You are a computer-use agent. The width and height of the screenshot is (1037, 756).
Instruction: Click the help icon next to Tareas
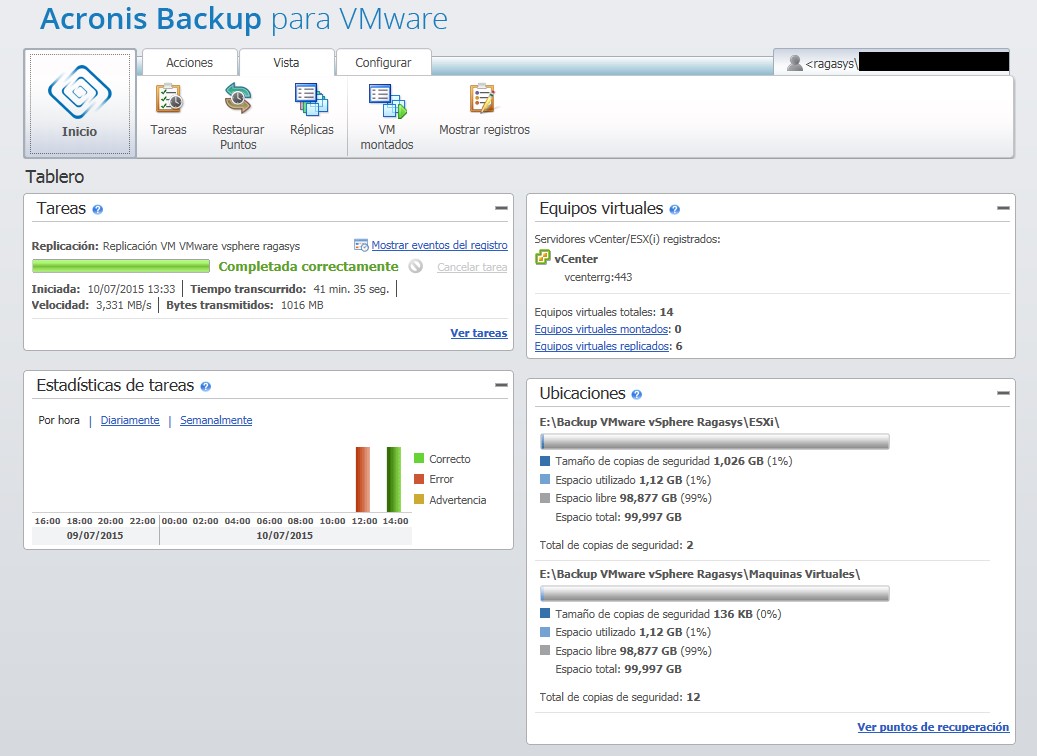98,210
